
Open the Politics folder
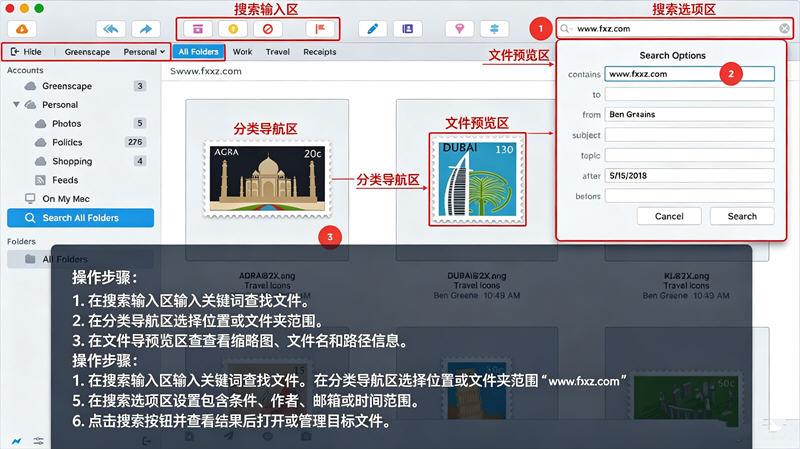click(81, 142)
